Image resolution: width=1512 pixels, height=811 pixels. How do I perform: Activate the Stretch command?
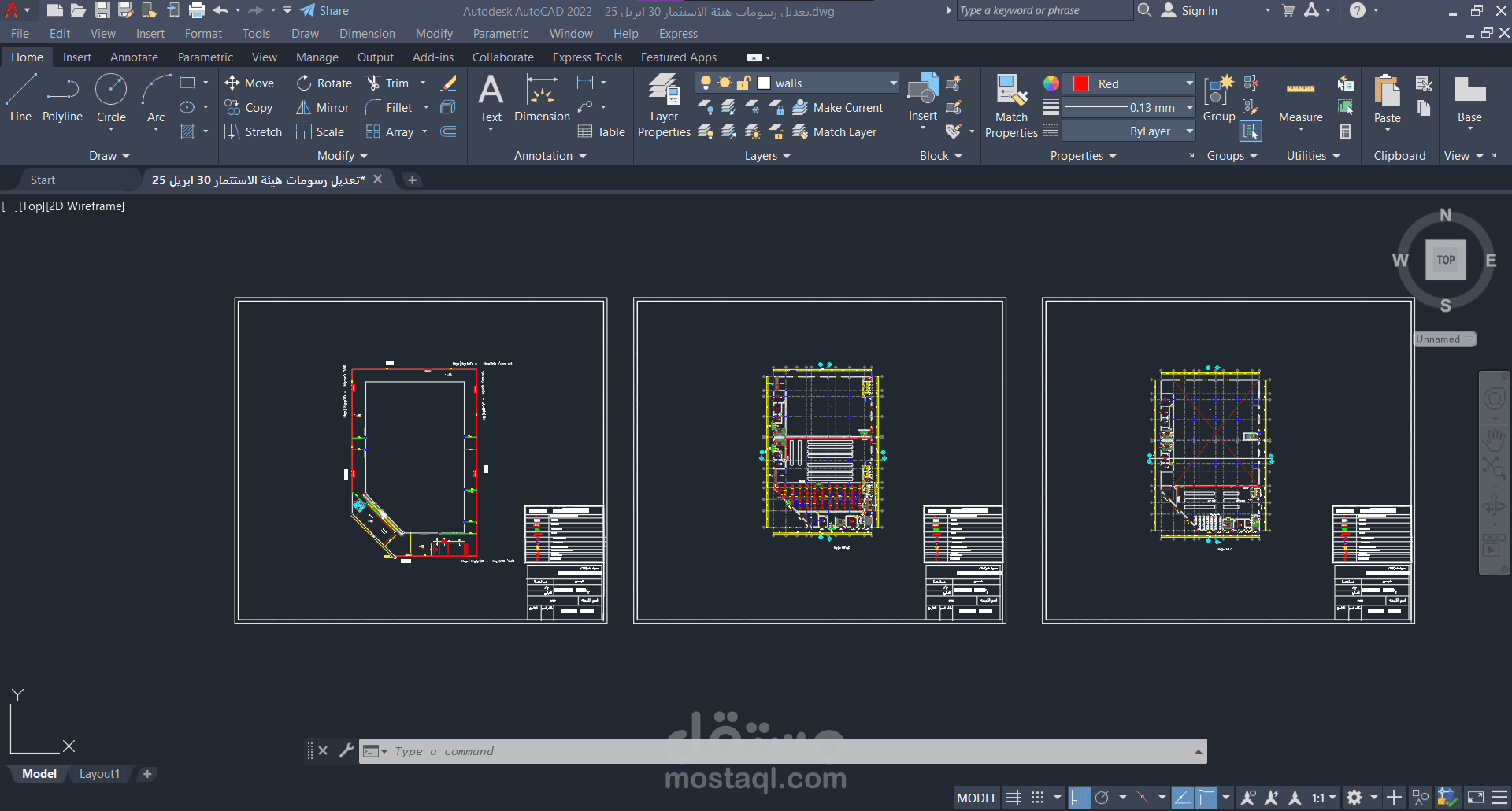point(253,132)
